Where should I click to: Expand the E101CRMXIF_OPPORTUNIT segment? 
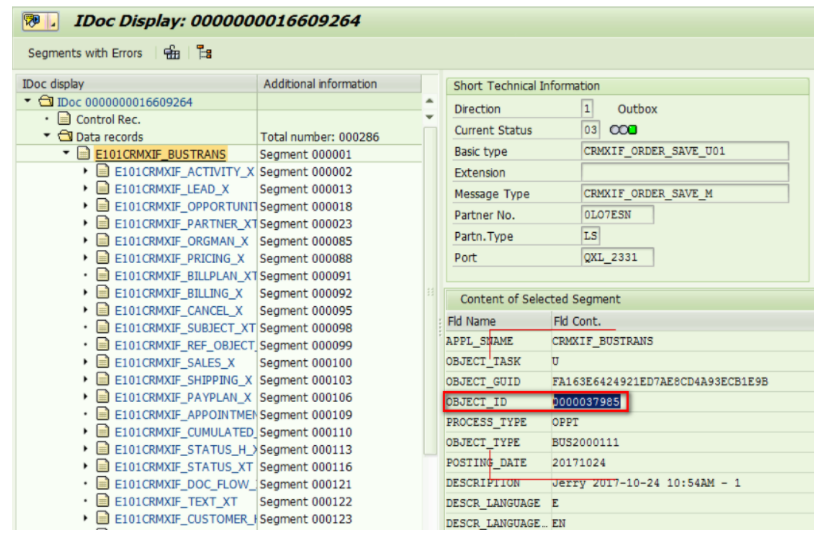tap(85, 205)
